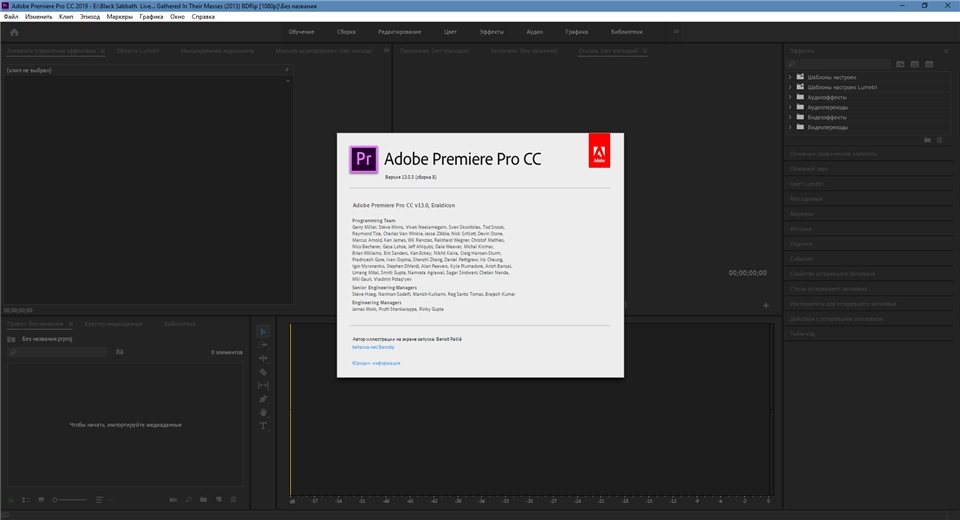Open the История panel

[800, 229]
